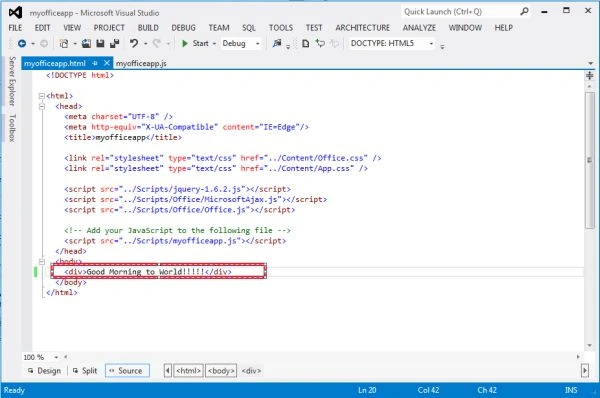Click the vertical scrollbar down arrow
Viewport: 600px width, 398px height.
point(590,346)
